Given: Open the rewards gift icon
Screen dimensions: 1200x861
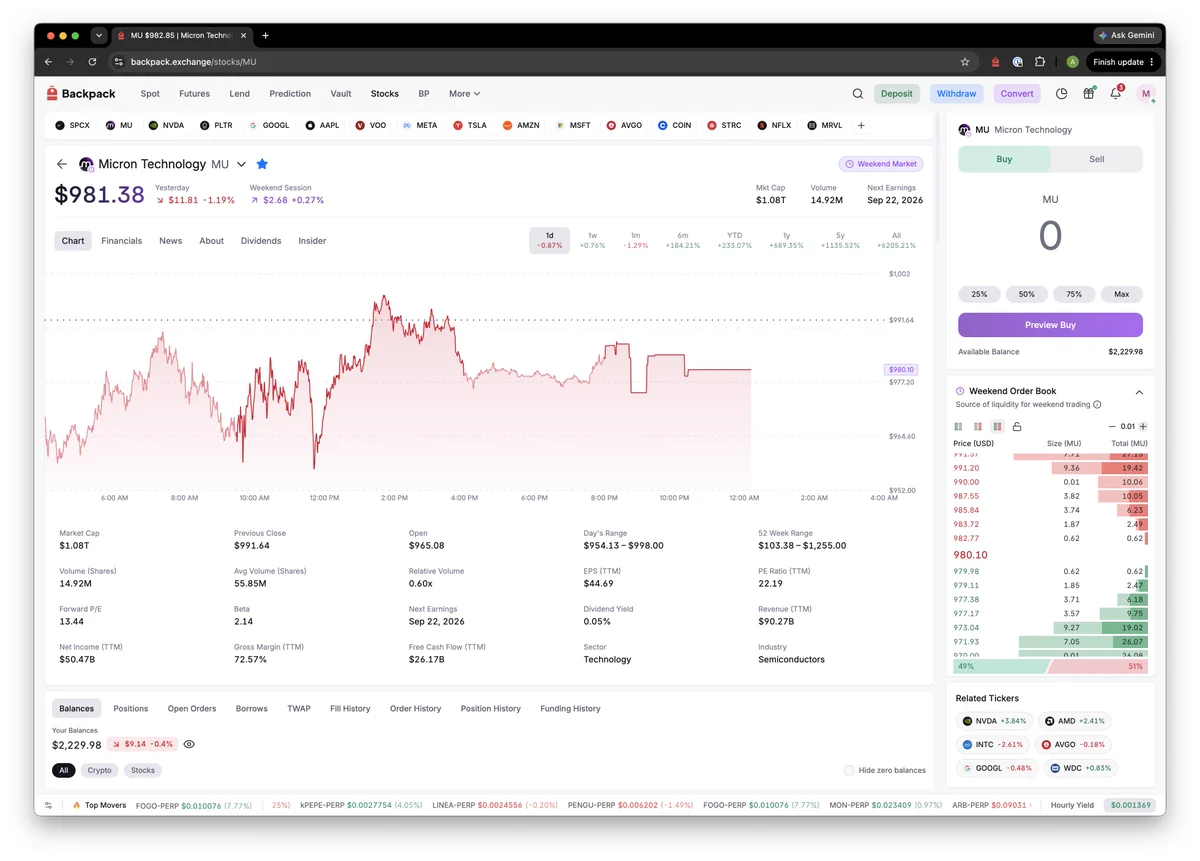Looking at the screenshot, I should point(1089,94).
